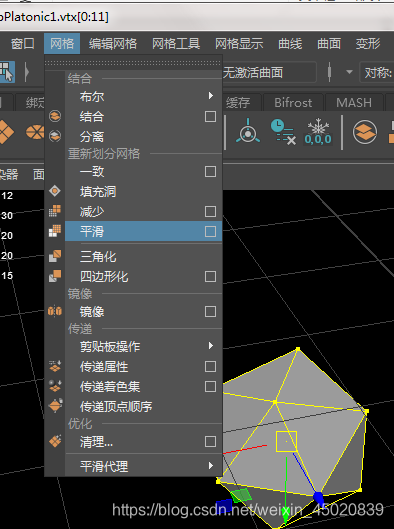This screenshot has width=394, height=529.
Task: Open the 网格工具 menu
Action: (176, 44)
